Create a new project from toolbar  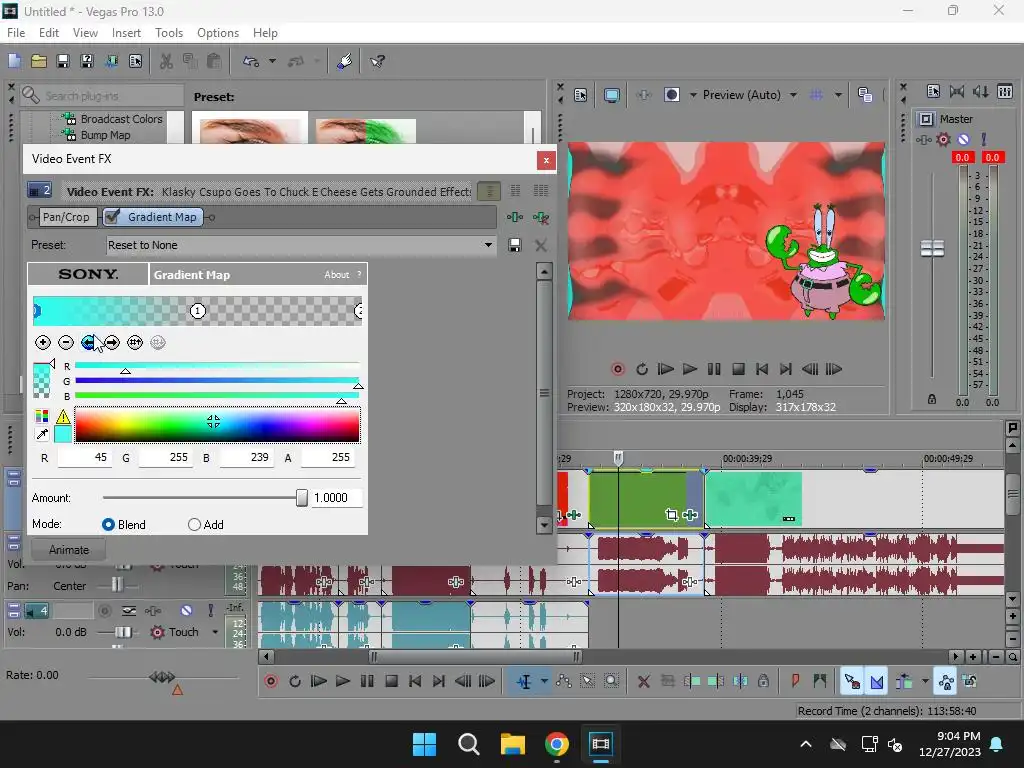click(x=14, y=61)
